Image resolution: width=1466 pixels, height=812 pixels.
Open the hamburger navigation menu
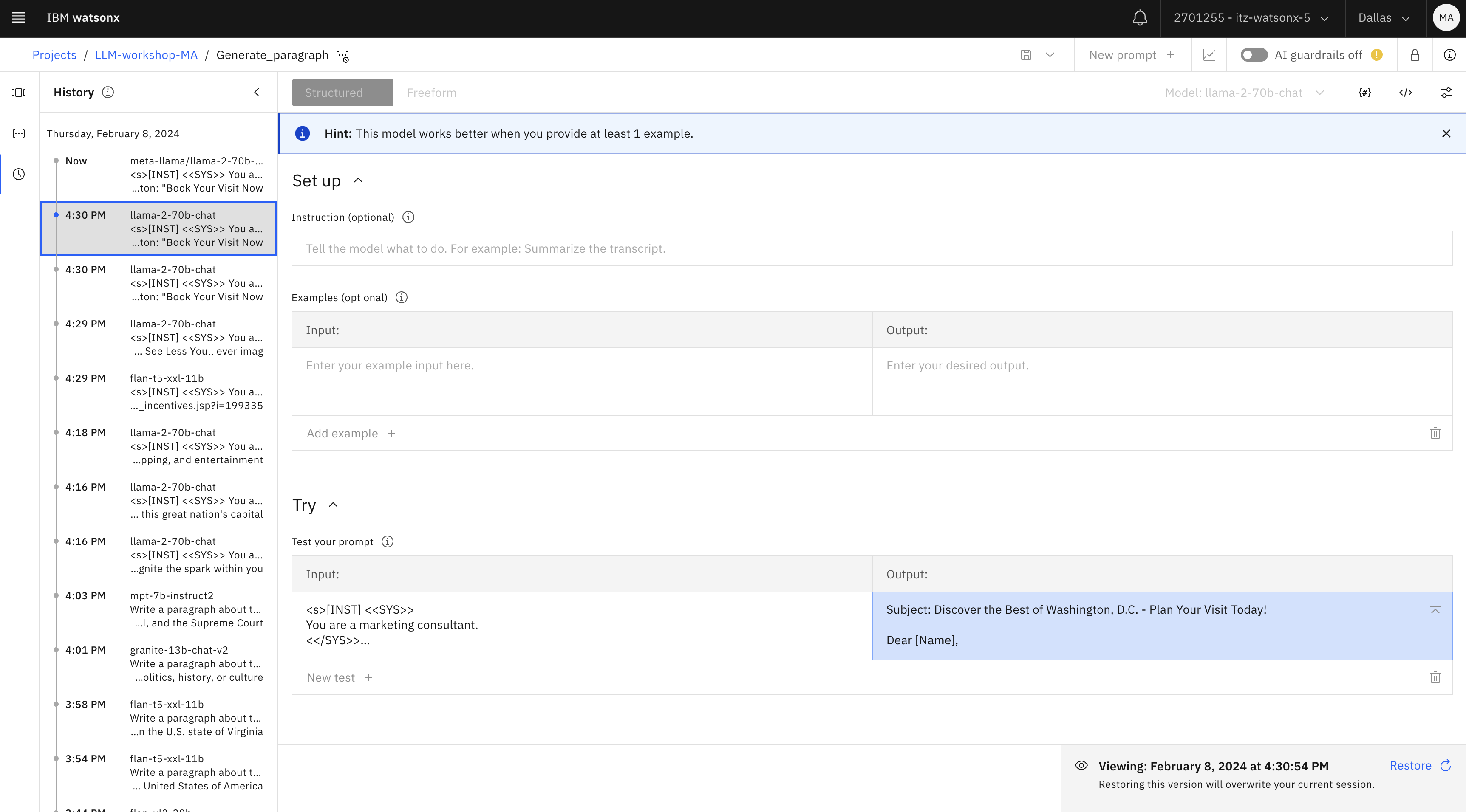coord(19,18)
